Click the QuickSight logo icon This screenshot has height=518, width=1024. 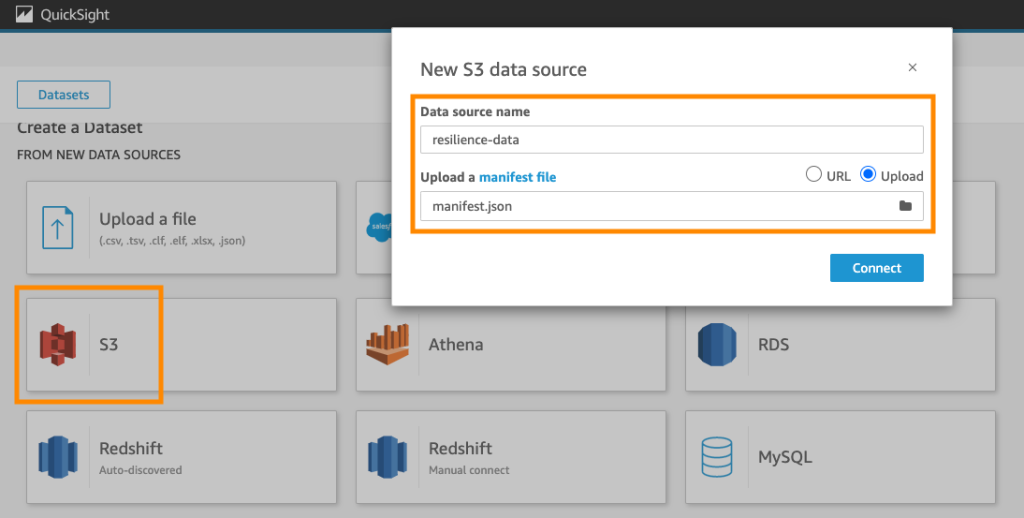tap(24, 14)
